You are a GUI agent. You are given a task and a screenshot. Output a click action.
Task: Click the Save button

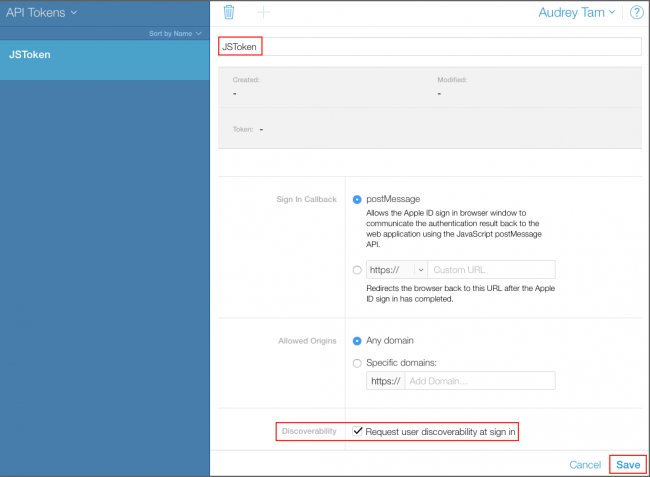(x=628, y=465)
